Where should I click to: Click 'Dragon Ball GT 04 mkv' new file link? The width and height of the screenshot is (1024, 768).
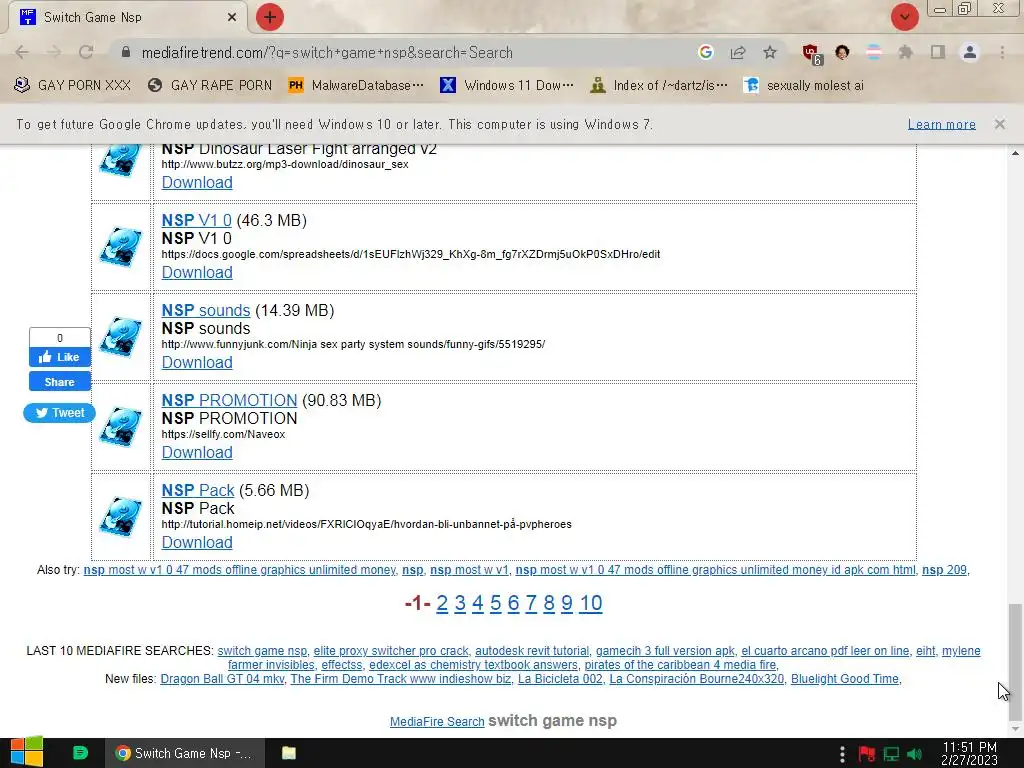[222, 679]
